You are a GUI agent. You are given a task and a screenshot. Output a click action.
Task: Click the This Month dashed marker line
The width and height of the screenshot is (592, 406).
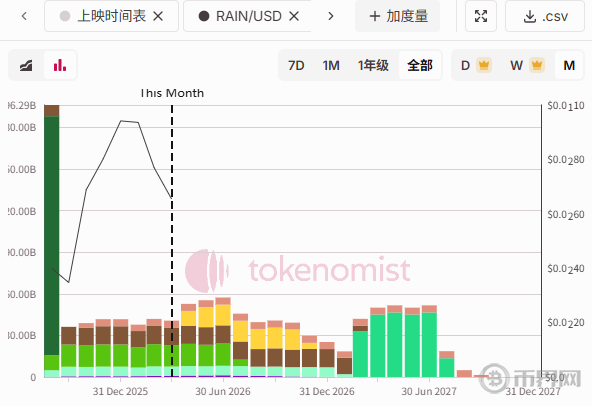coord(172,241)
